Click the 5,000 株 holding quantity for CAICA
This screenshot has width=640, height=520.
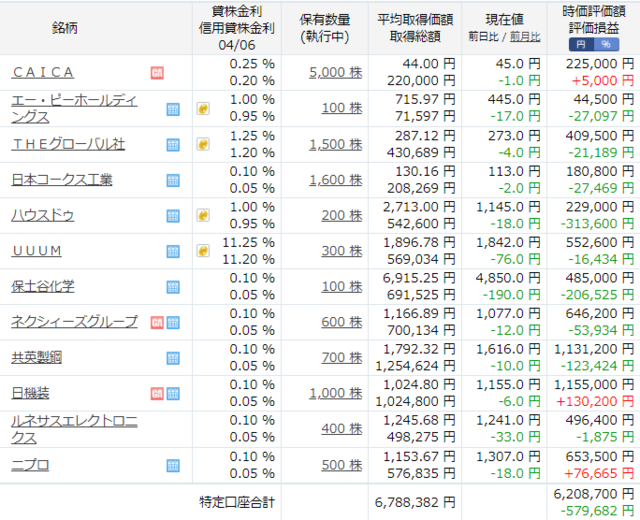[x=335, y=73]
